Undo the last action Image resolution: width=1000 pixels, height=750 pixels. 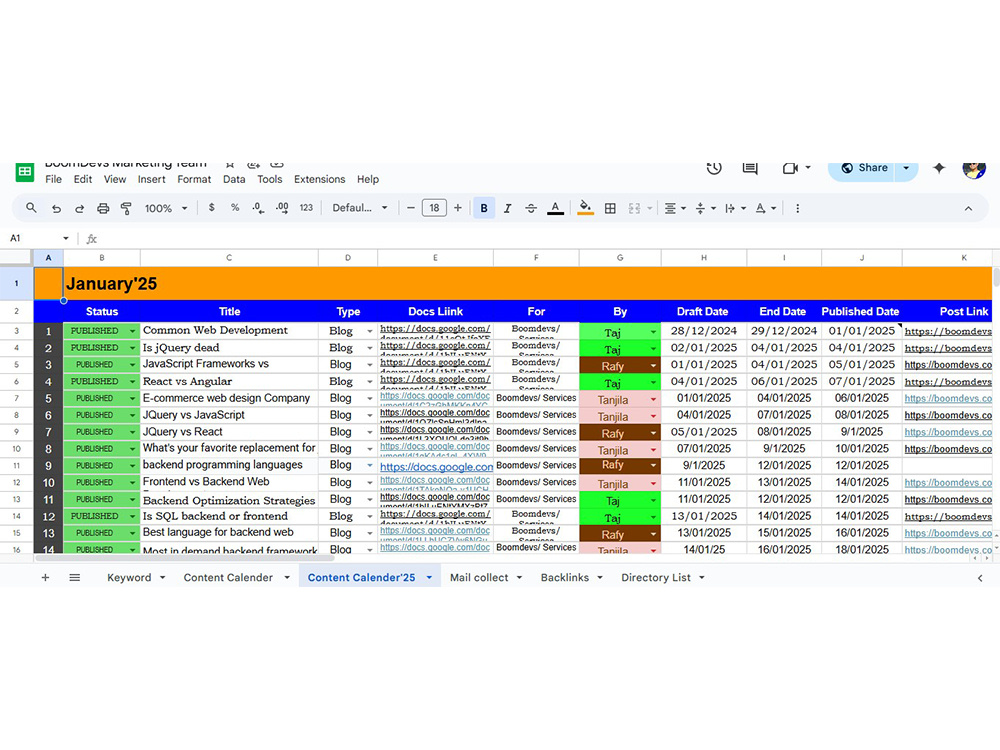click(x=56, y=208)
